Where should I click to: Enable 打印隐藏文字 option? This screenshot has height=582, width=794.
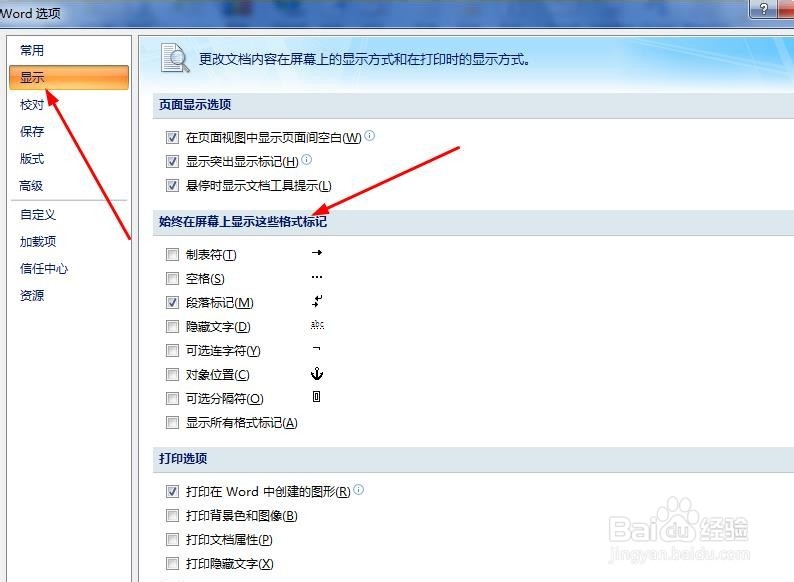coord(172,563)
